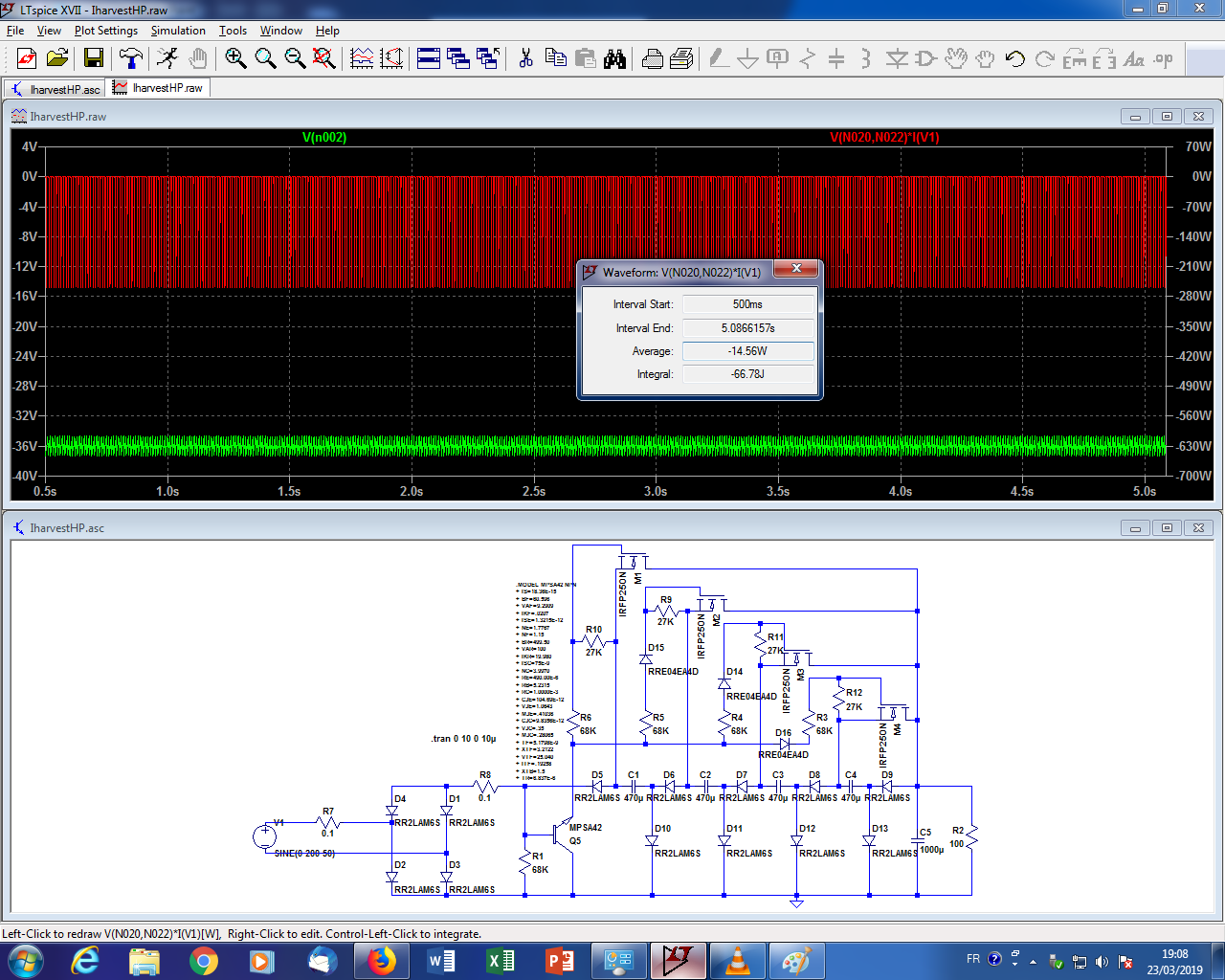
Task: Select the Drag tool
Action: (985, 59)
